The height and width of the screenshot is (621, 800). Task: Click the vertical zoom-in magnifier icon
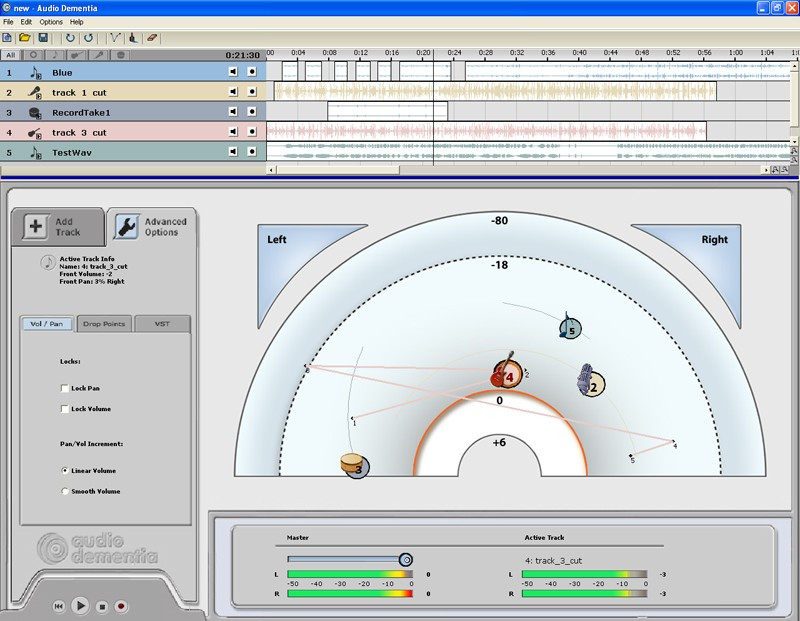[x=794, y=151]
